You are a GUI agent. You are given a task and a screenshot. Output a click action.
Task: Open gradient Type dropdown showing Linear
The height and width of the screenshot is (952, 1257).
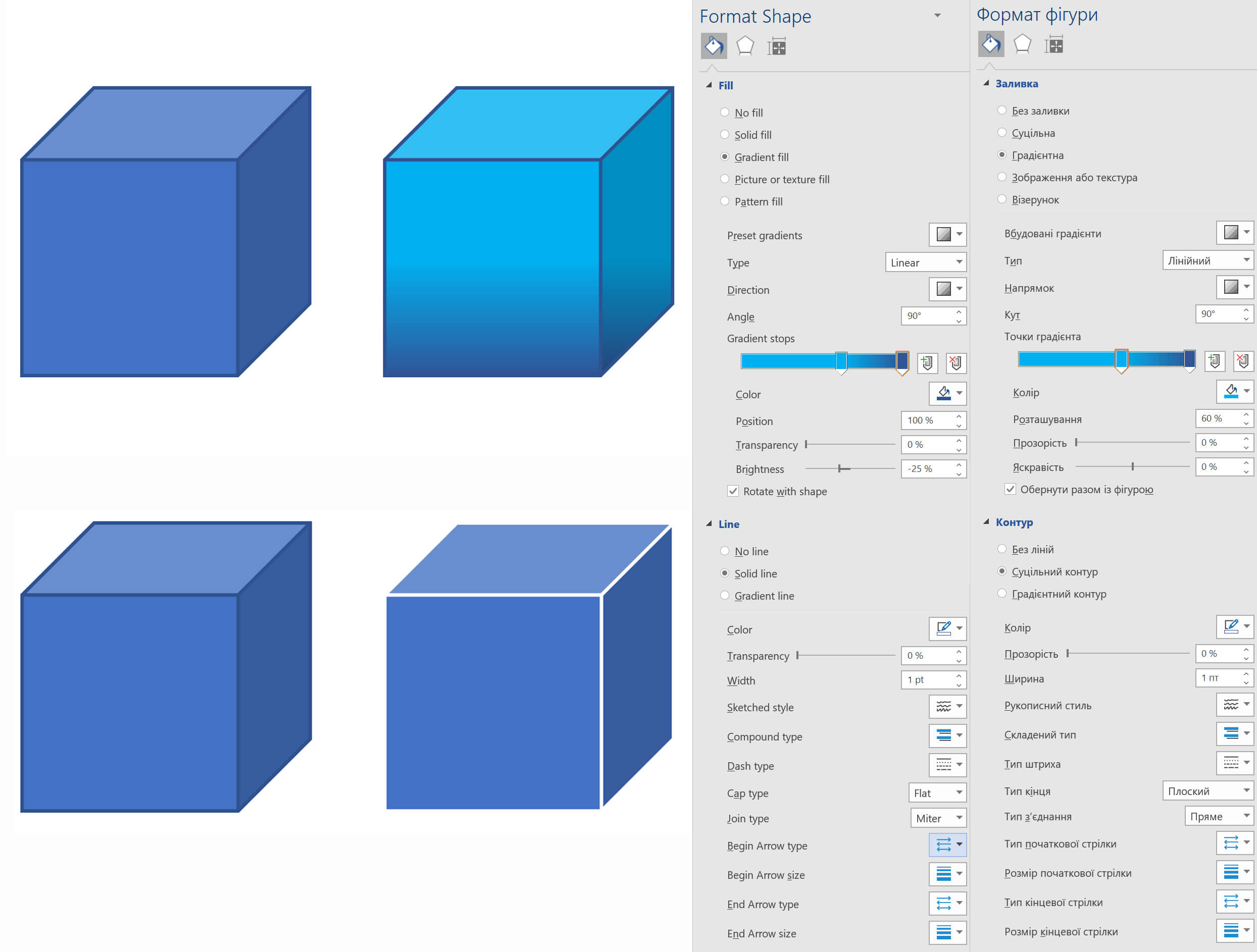coord(925,262)
